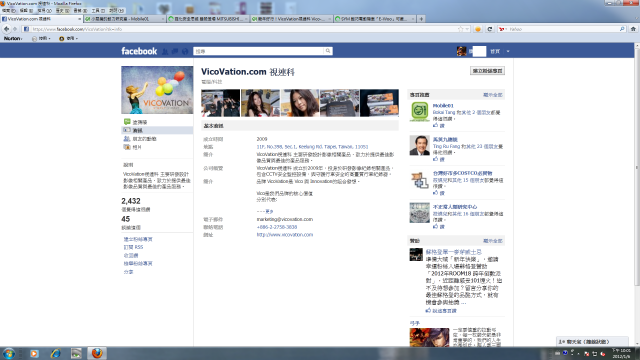Click the photos icon in left sidebar

(x=127, y=147)
